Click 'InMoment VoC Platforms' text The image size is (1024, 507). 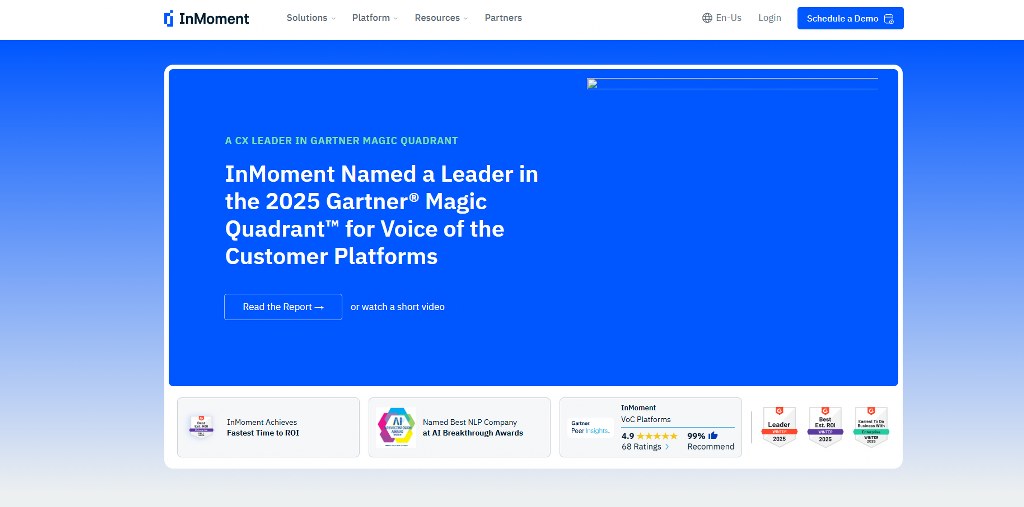pos(645,414)
